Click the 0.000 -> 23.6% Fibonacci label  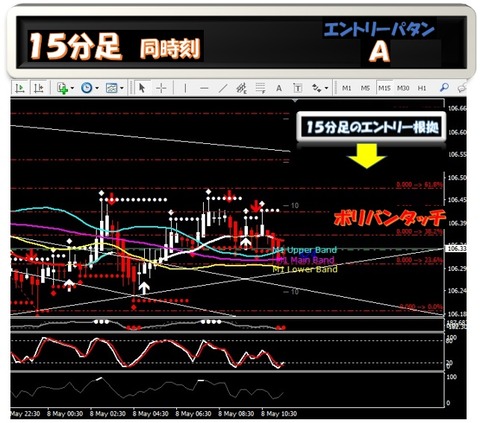point(419,260)
